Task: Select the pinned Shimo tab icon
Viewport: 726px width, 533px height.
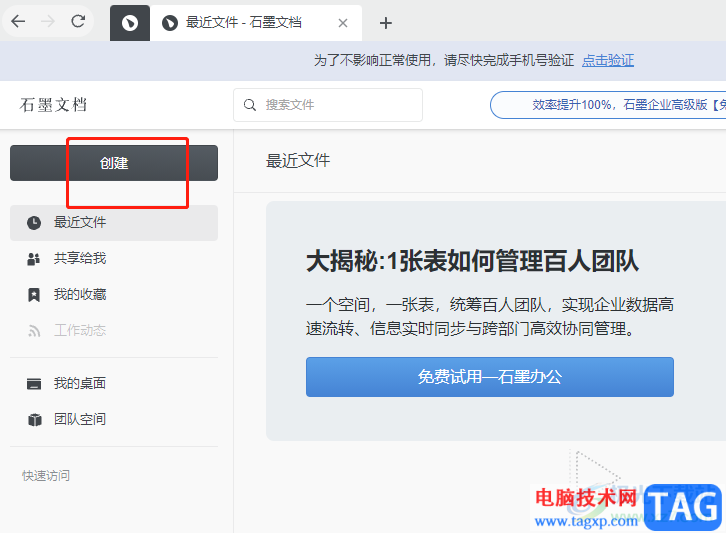Action: coord(130,23)
